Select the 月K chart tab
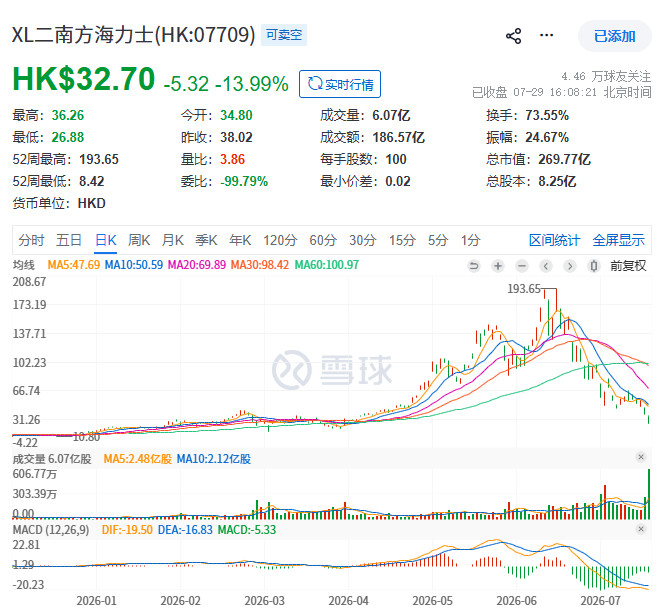The width and height of the screenshot is (662, 614). pos(173,240)
